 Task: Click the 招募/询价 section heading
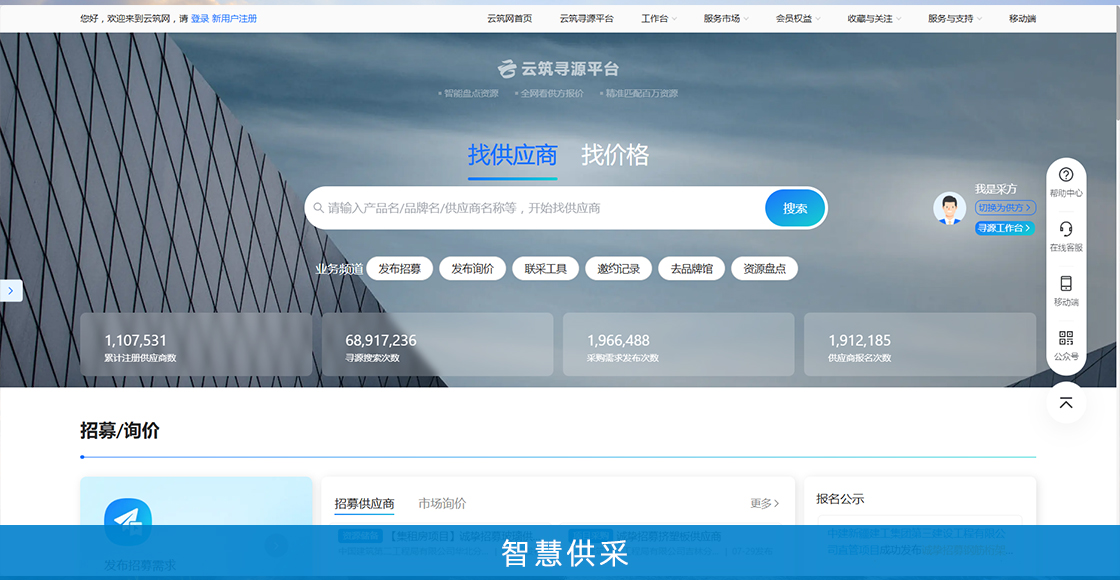[x=120, y=431]
